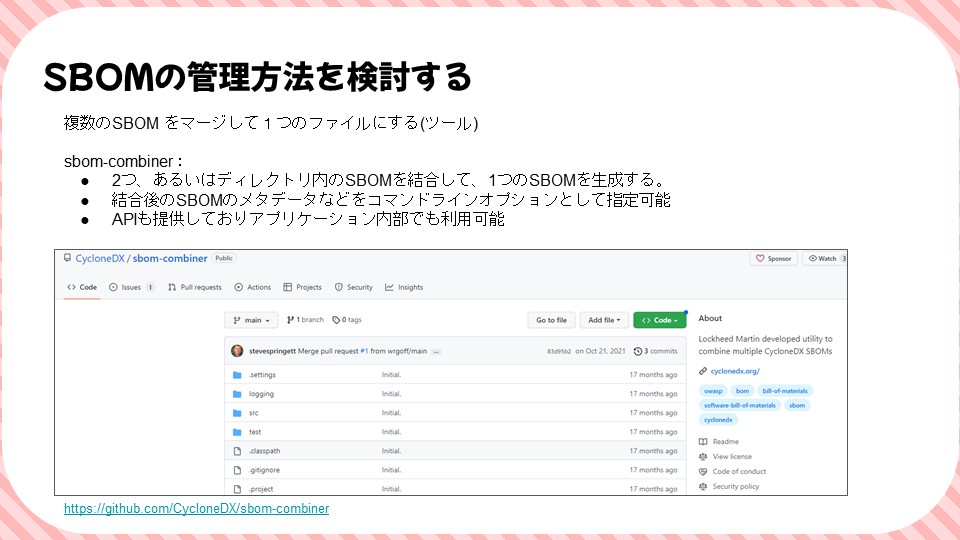Click the Watch eye icon

812,258
